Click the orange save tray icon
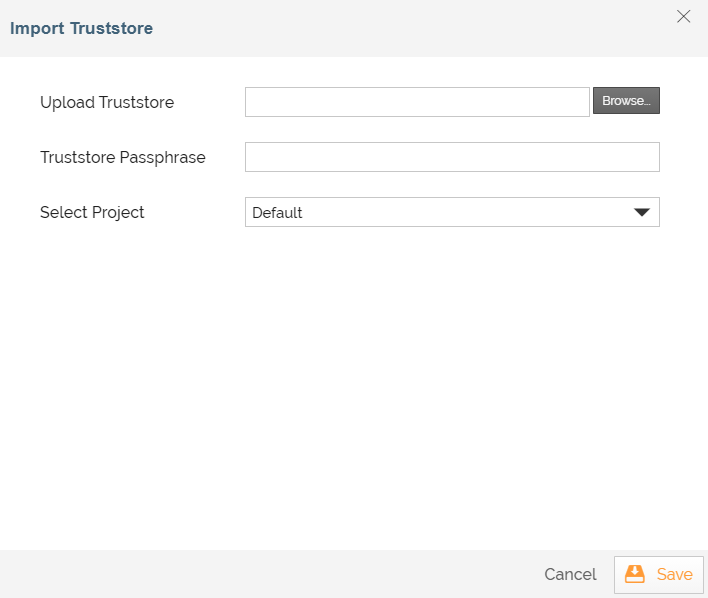Viewport: 708px width, 598px height. [x=634, y=574]
